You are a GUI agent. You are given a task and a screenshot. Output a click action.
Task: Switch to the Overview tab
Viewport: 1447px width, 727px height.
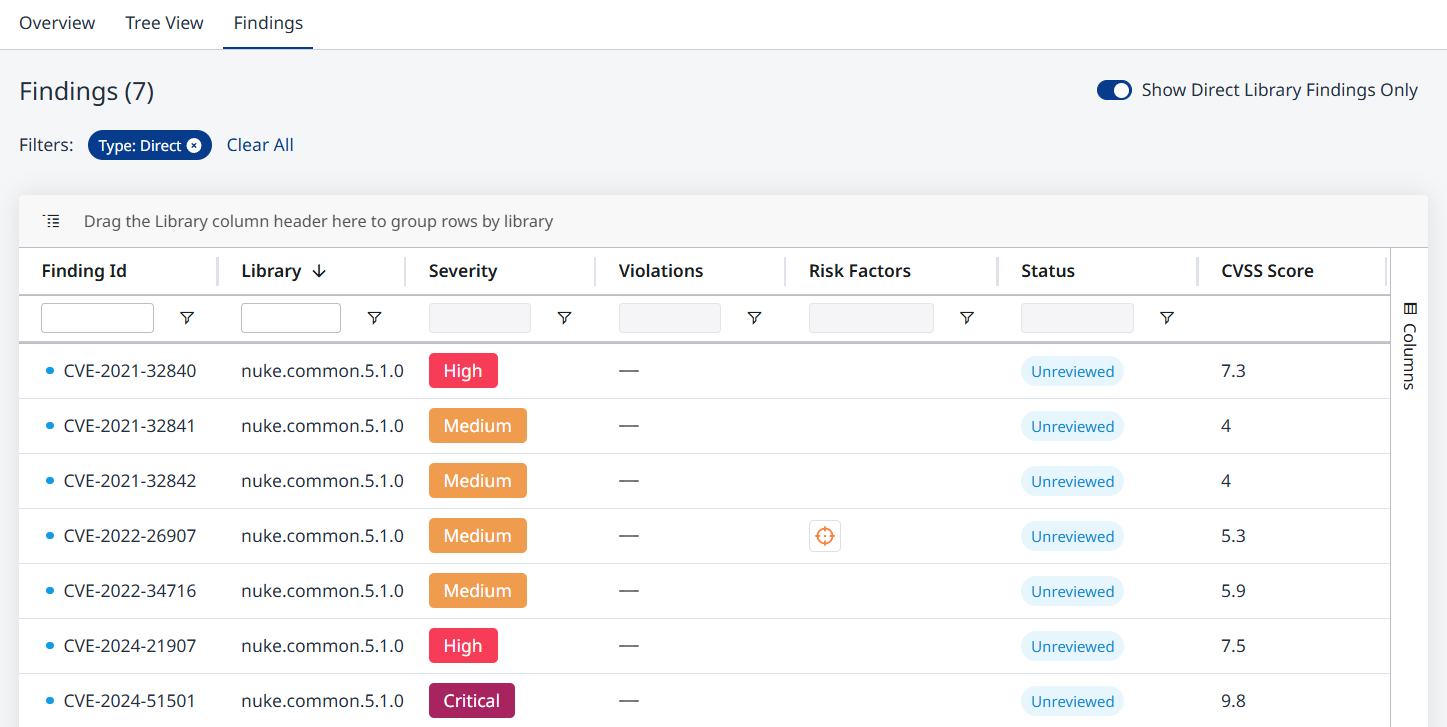(57, 23)
